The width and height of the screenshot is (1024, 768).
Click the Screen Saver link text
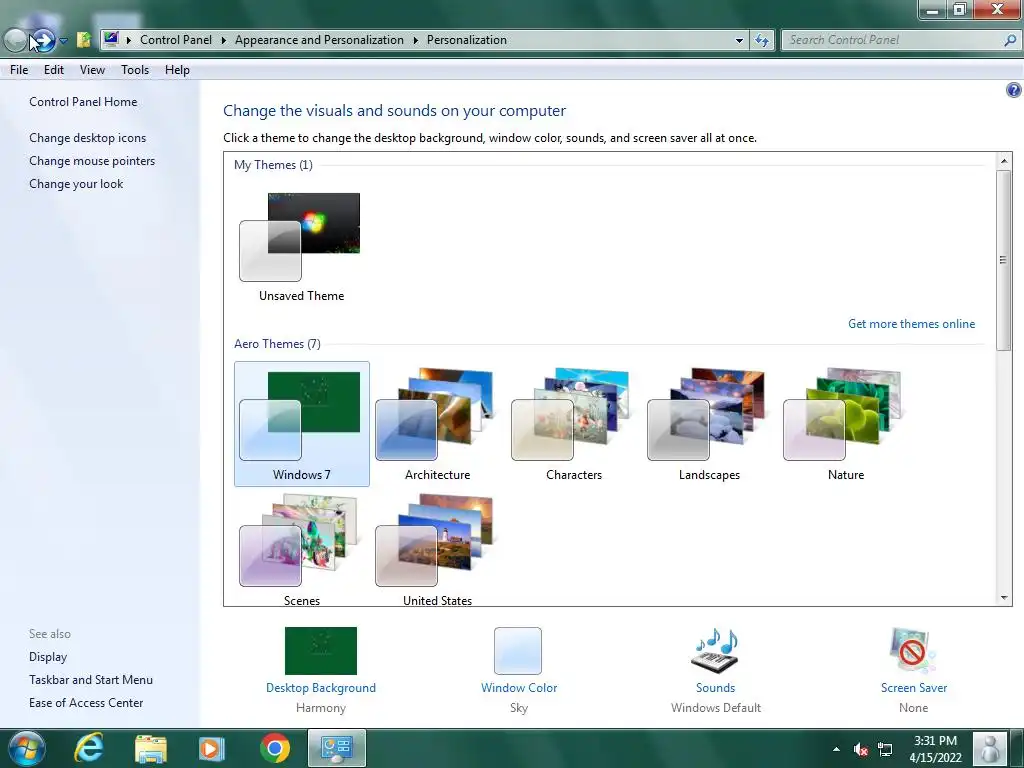[x=914, y=688]
